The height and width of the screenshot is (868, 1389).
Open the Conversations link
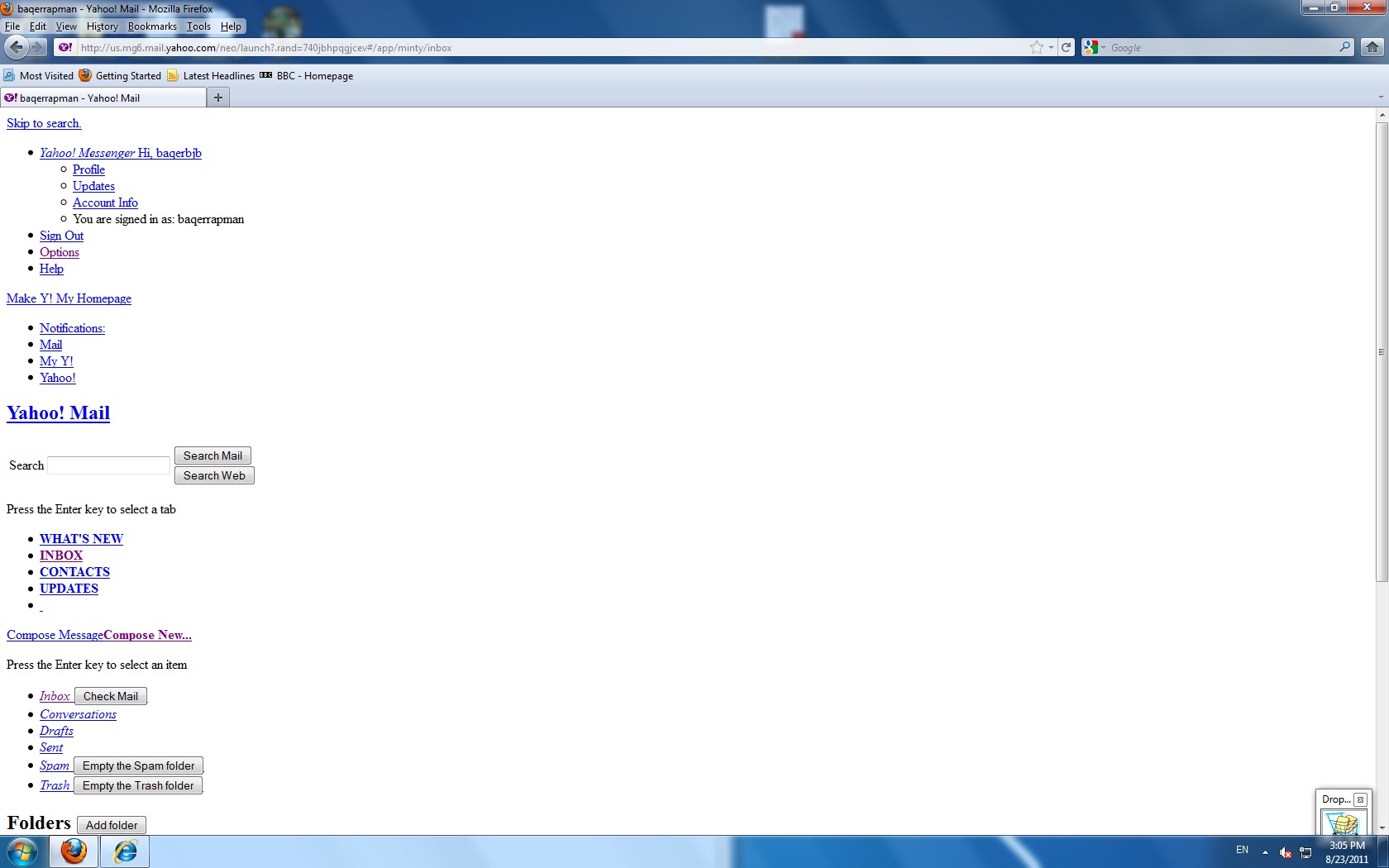(x=78, y=714)
